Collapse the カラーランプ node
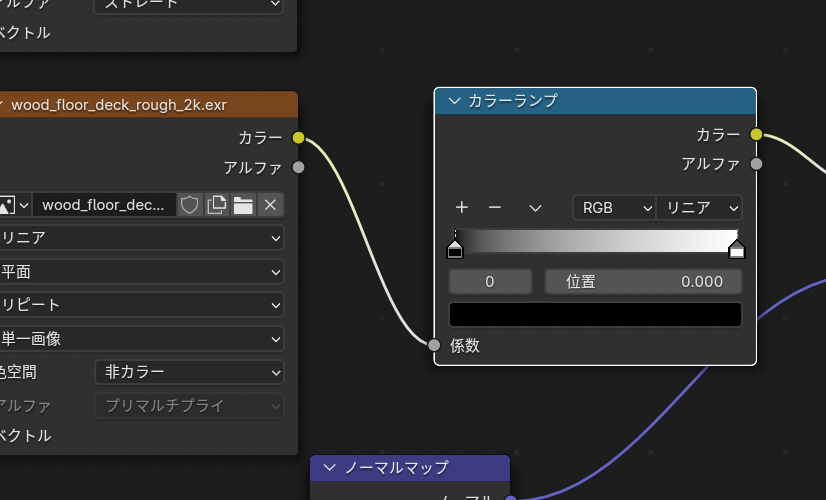 click(x=455, y=101)
